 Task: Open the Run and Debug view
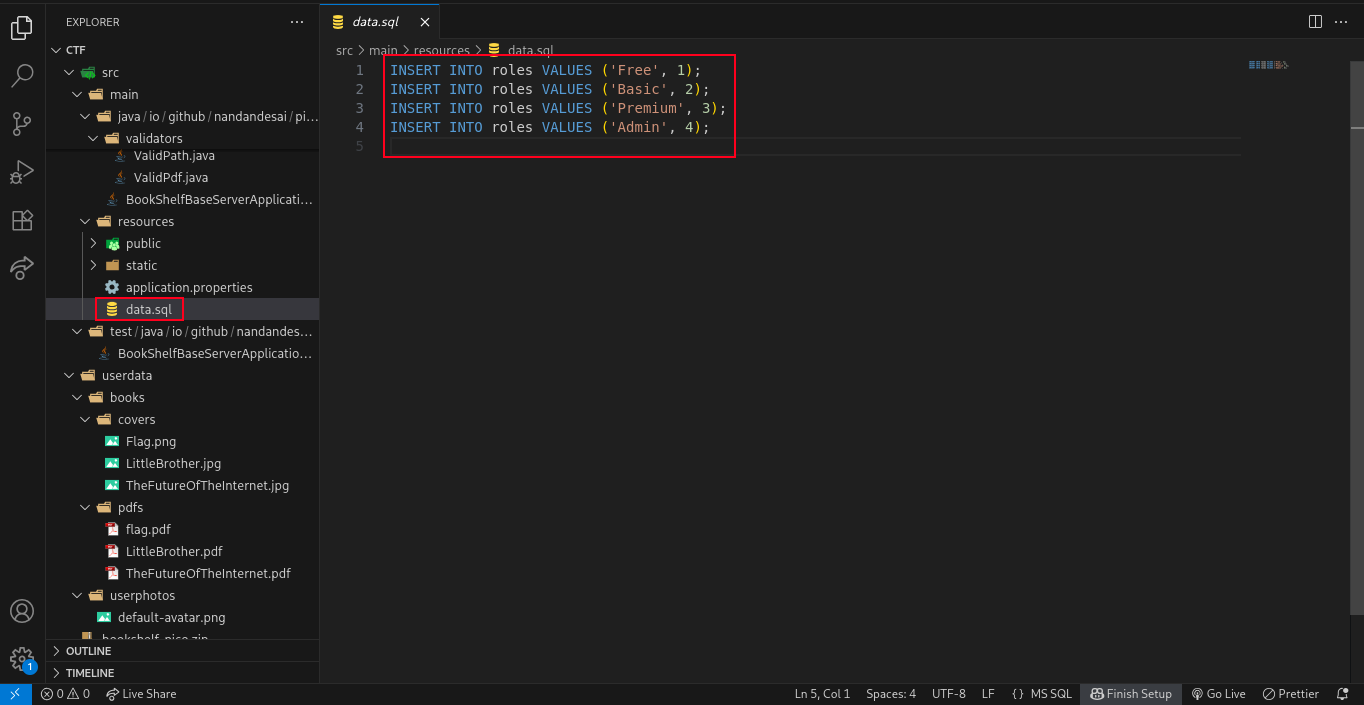(22, 172)
